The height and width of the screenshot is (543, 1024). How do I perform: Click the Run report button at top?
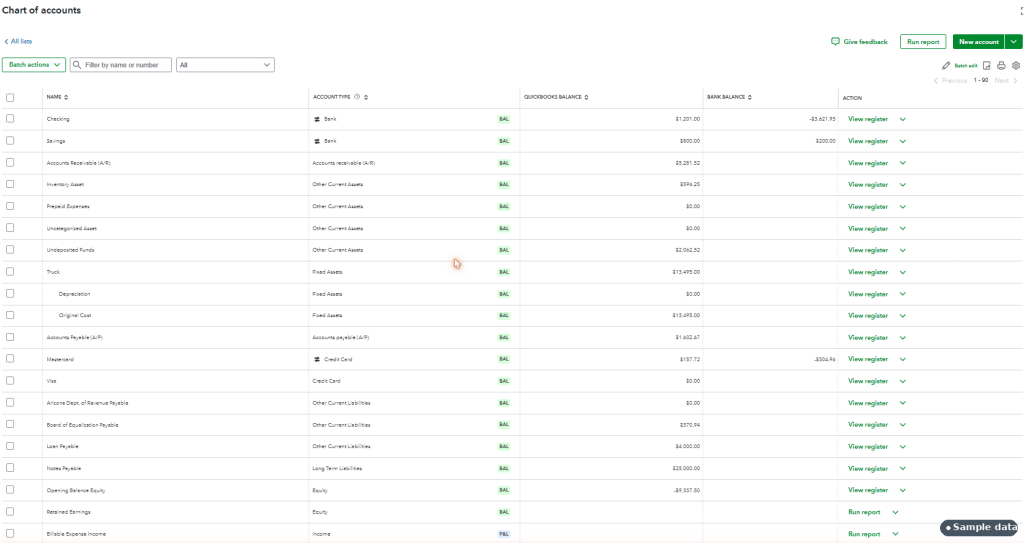tap(923, 42)
